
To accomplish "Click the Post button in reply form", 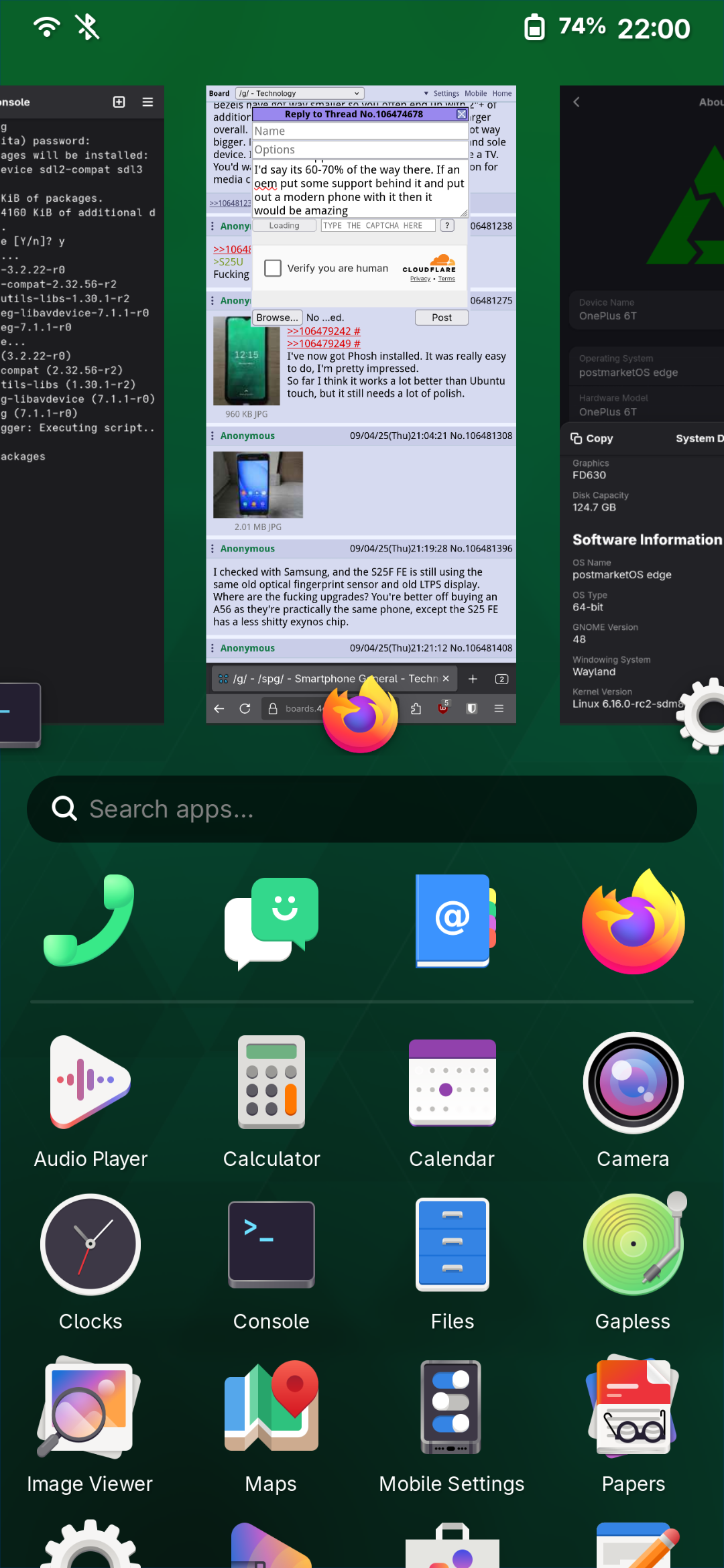I will point(442,318).
